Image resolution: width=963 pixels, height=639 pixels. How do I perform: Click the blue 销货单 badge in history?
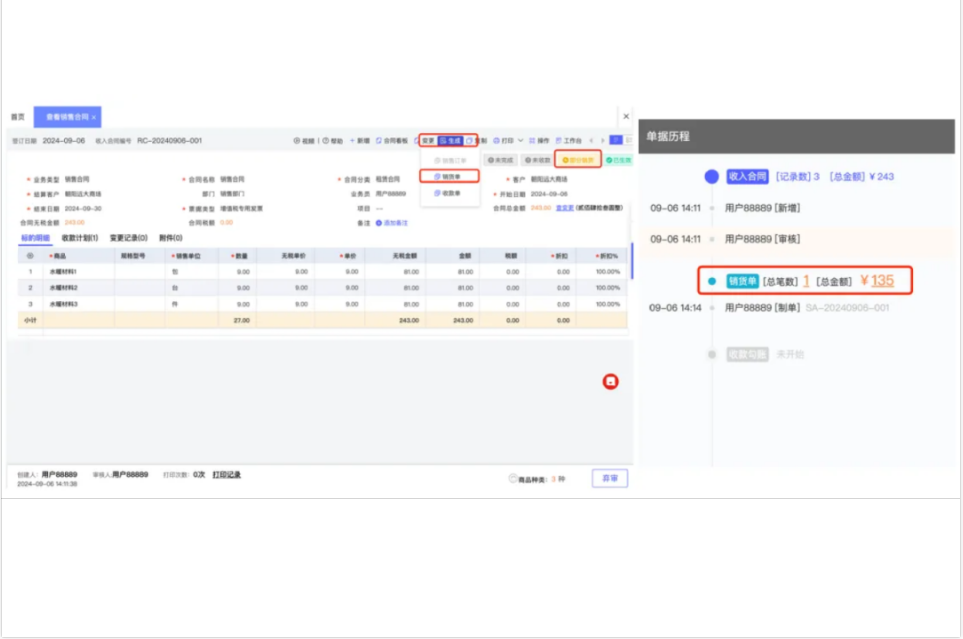(x=742, y=281)
